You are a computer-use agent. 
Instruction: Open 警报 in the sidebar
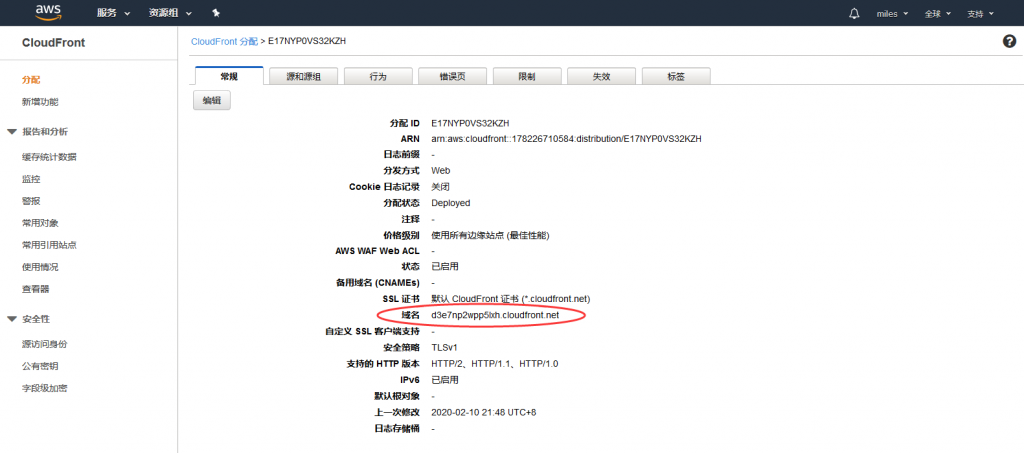[x=31, y=201]
